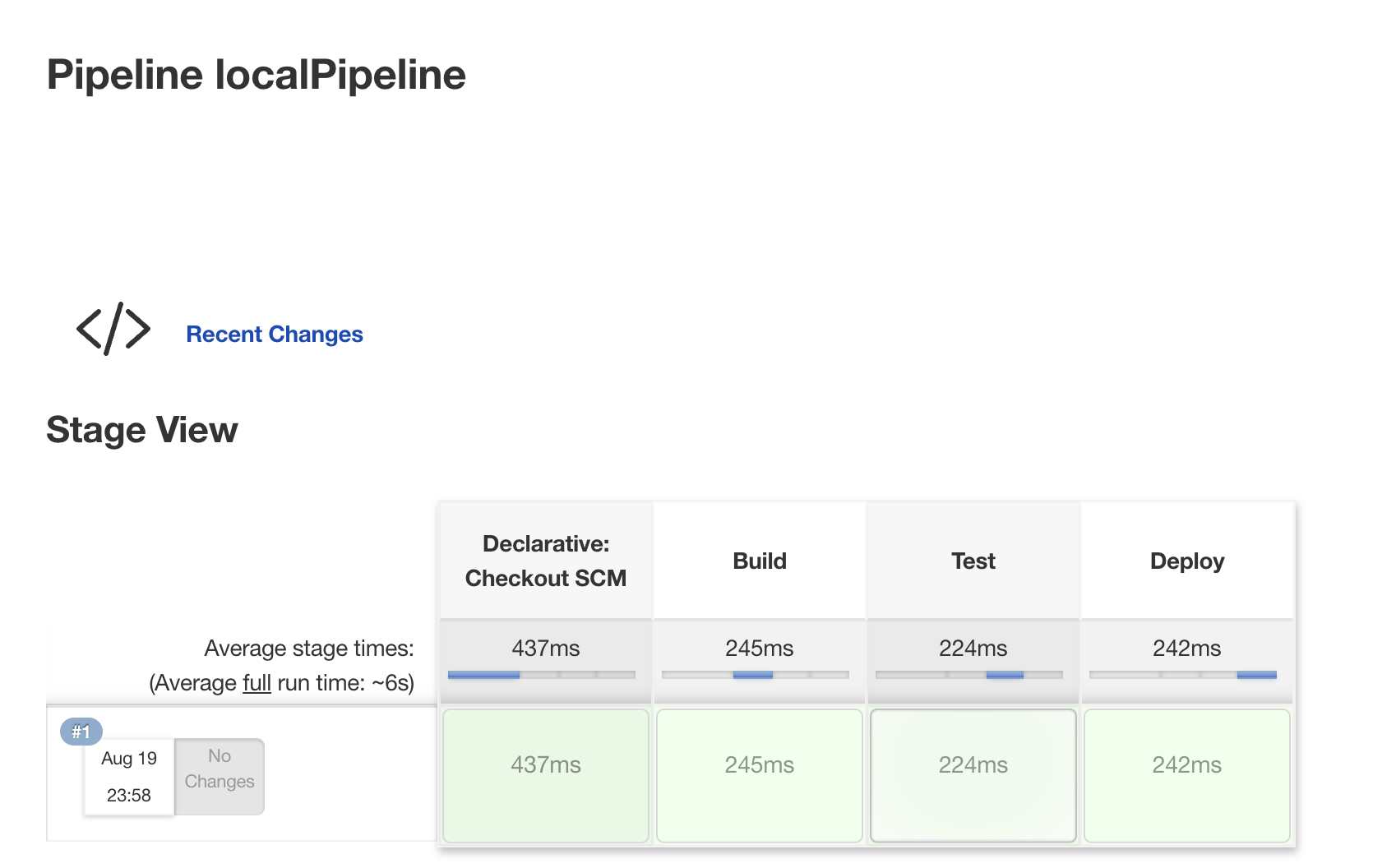
Task: Click the Pipeline localPipeline title
Action: 256,74
